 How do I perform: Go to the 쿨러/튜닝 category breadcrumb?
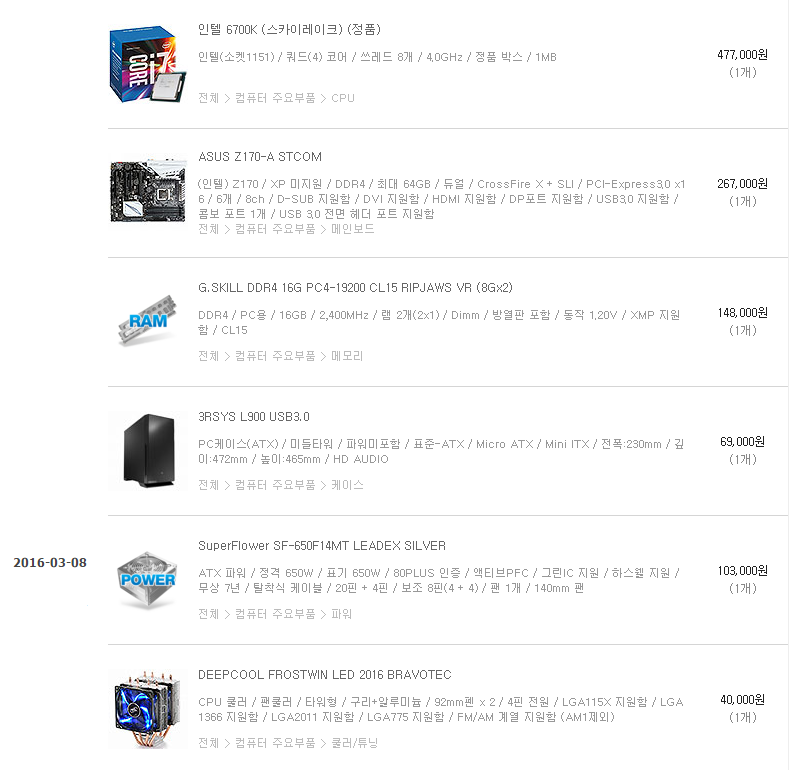coord(354,743)
